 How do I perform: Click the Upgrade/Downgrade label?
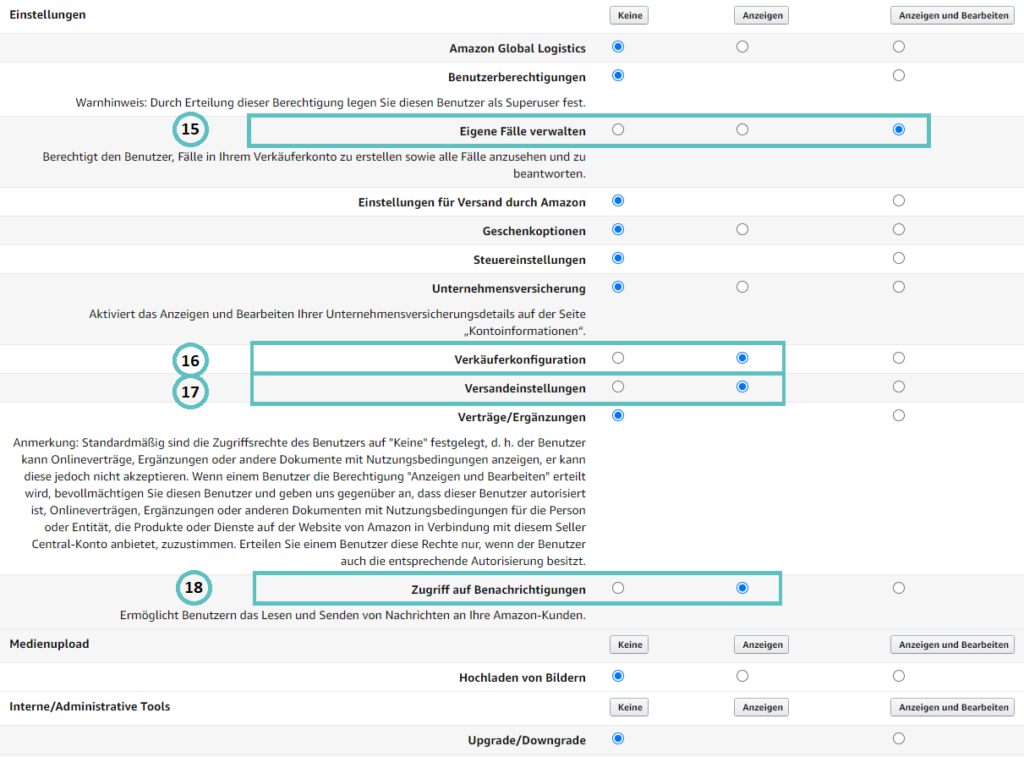[526, 741]
